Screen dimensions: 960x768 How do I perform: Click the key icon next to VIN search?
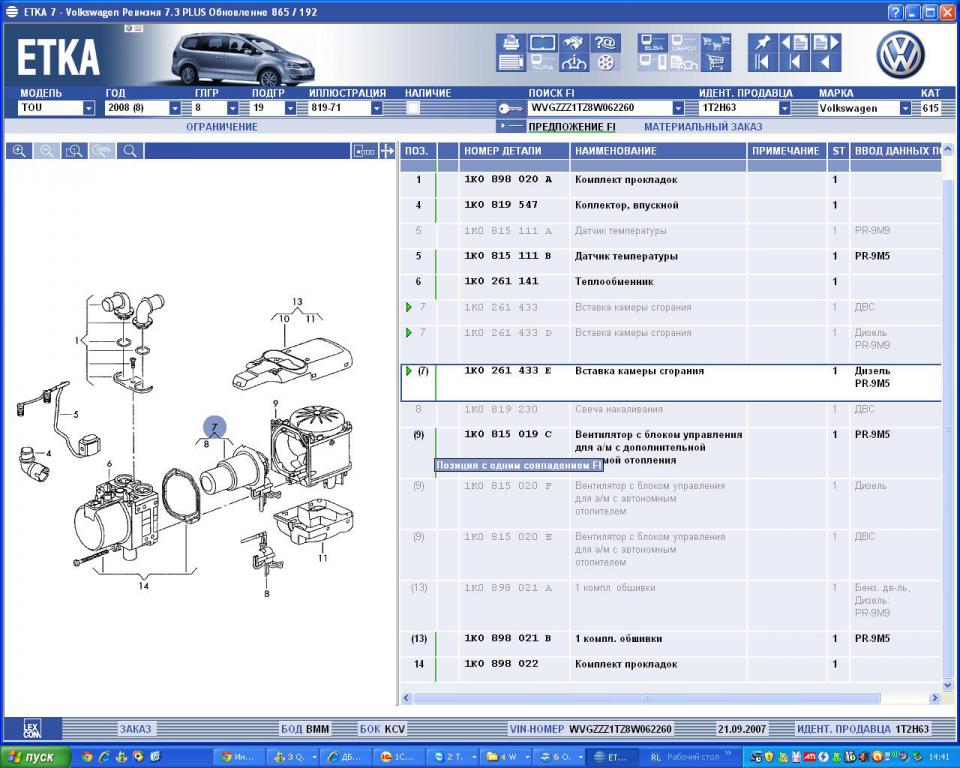coord(509,108)
